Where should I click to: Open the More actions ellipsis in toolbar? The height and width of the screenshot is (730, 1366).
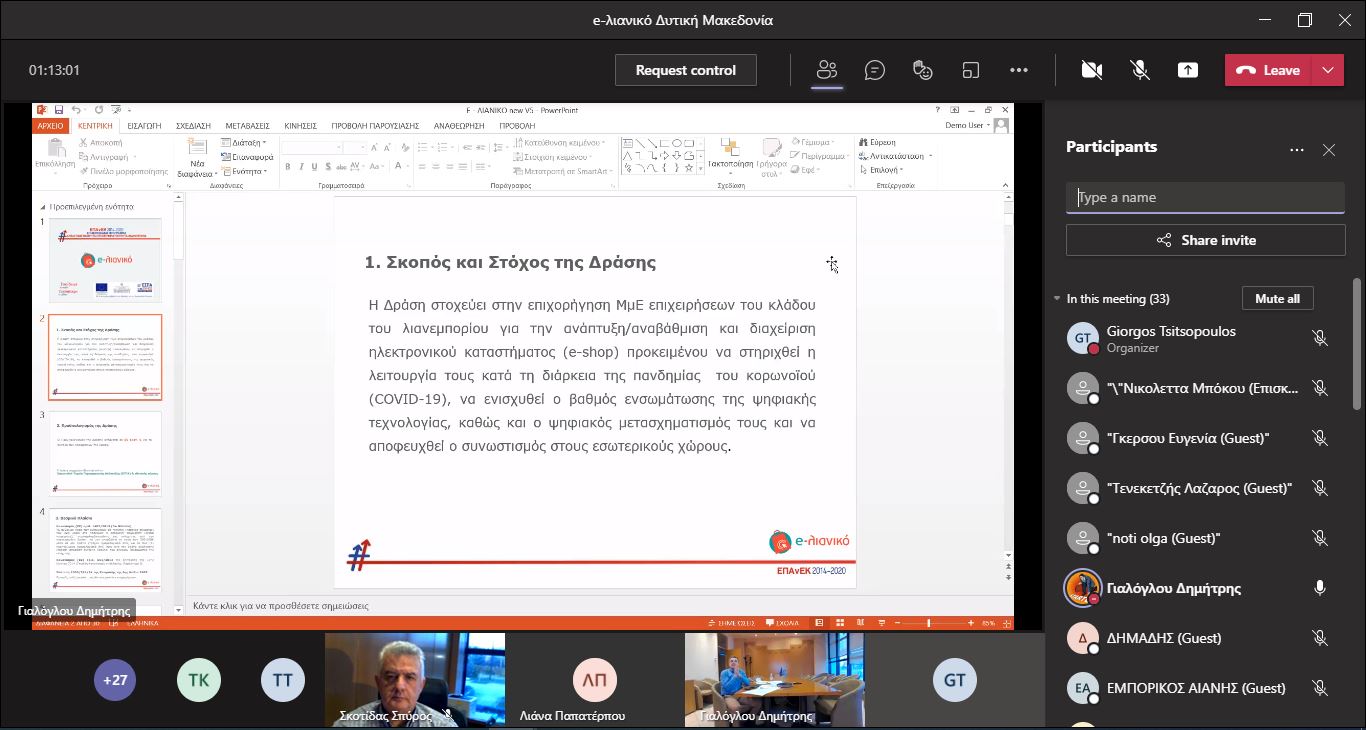pos(1019,70)
